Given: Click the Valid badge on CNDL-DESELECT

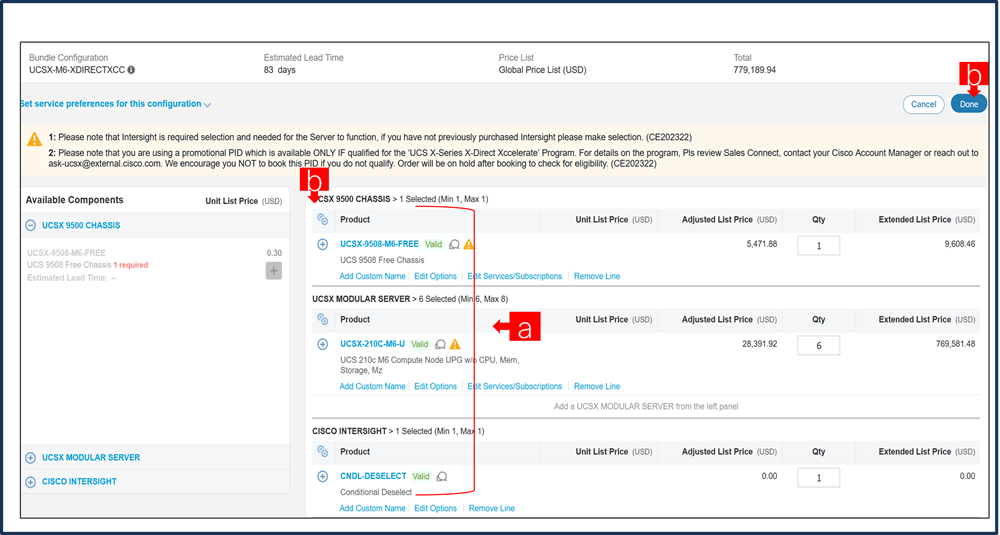Looking at the screenshot, I should [421, 476].
